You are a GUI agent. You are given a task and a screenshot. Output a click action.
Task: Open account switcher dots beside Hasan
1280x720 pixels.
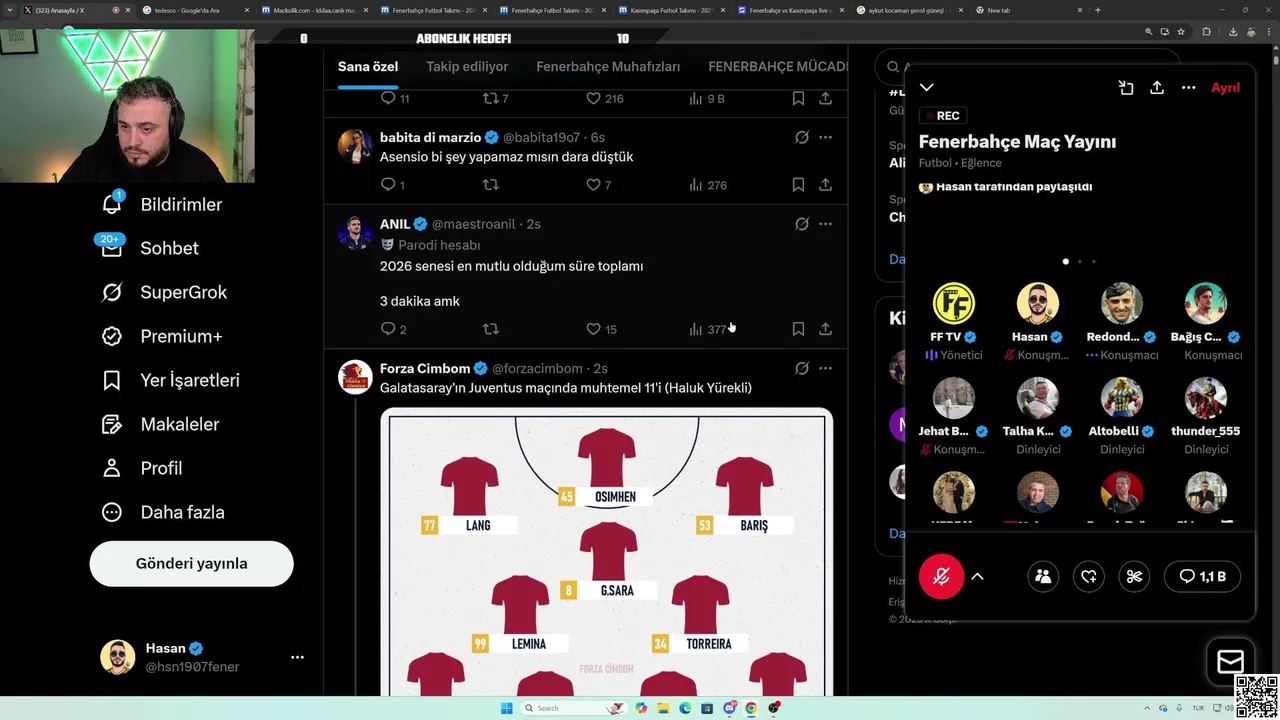pyautogui.click(x=297, y=657)
